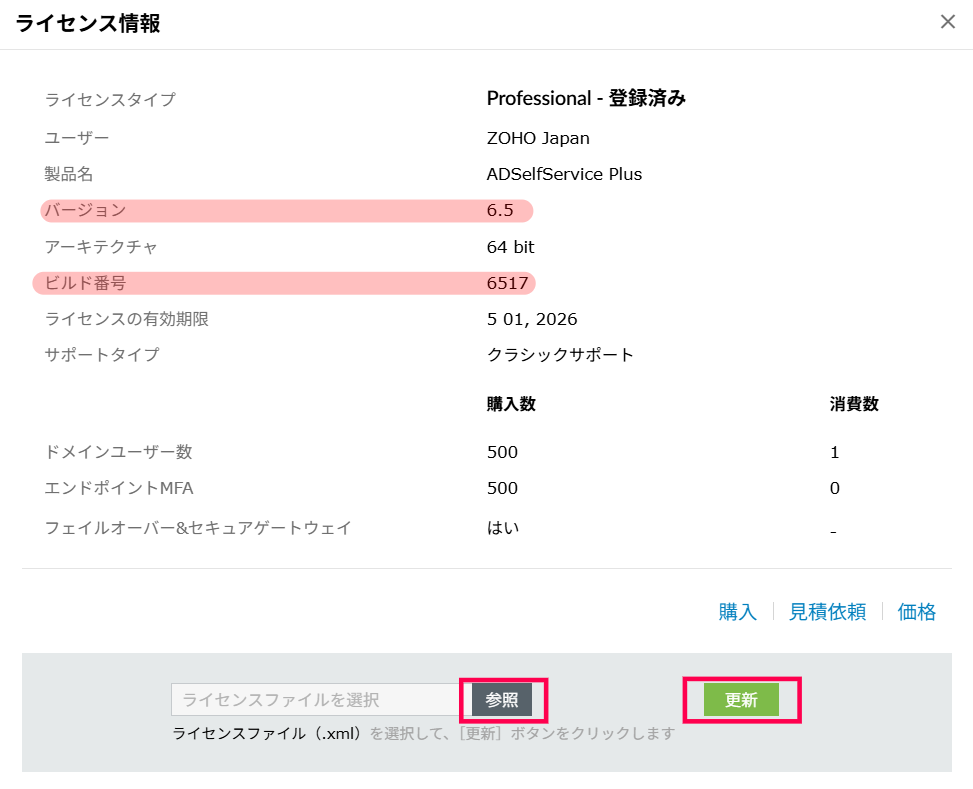Viewport: 973px width, 789px height.
Task: Select the ドメインユーザー数 row label
Action: pos(118,452)
